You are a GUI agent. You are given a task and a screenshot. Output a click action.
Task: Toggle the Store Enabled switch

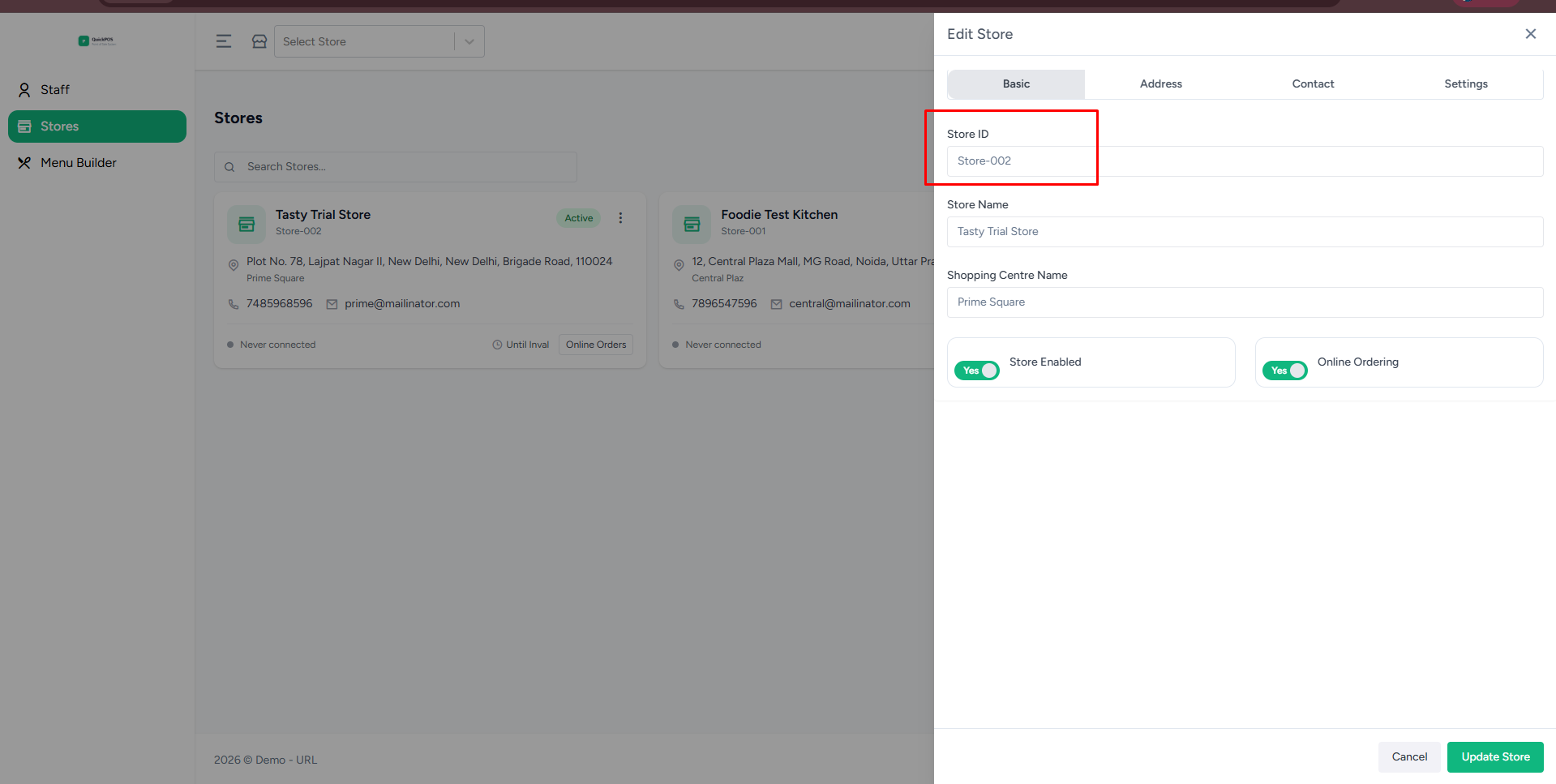pos(977,371)
